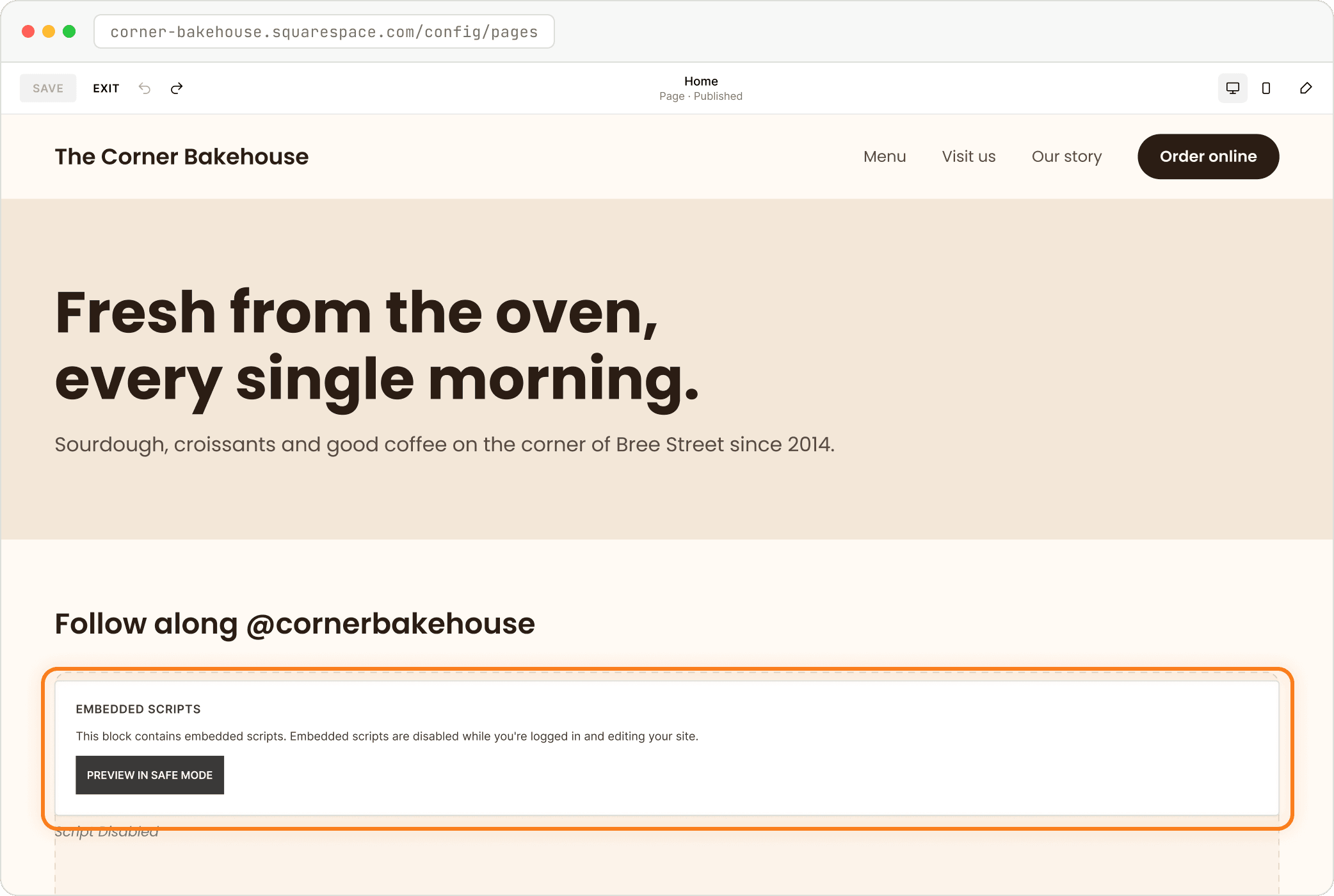Open site styles paintbrush icon
Image resolution: width=1334 pixels, height=896 pixels.
pos(1306,88)
